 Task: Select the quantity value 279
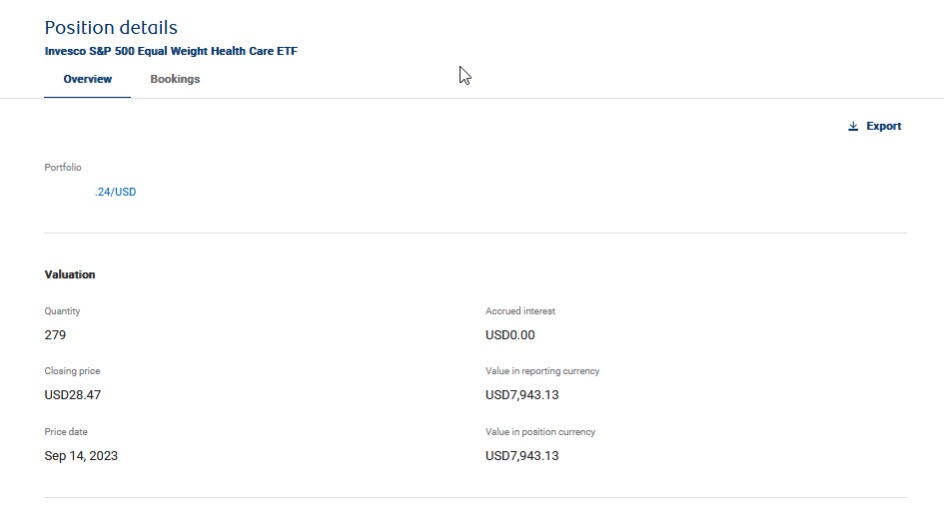pyautogui.click(x=55, y=335)
